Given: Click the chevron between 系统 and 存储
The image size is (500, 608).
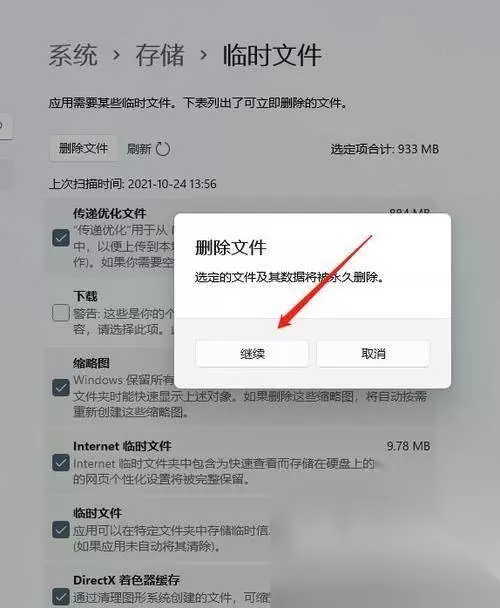Looking at the screenshot, I should point(116,55).
